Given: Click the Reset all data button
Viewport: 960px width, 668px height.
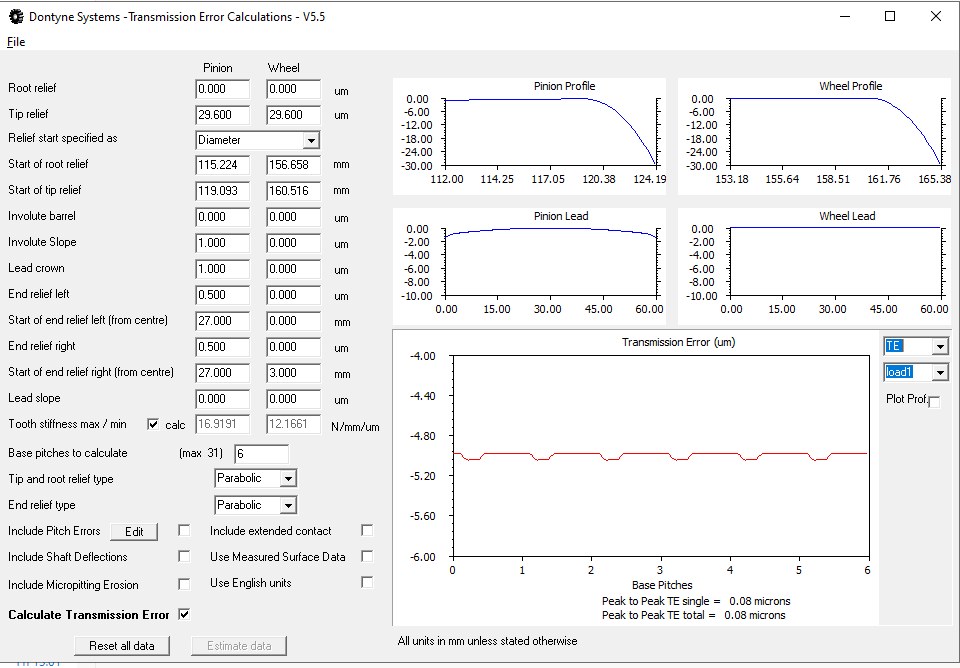Looking at the screenshot, I should coord(122,645).
